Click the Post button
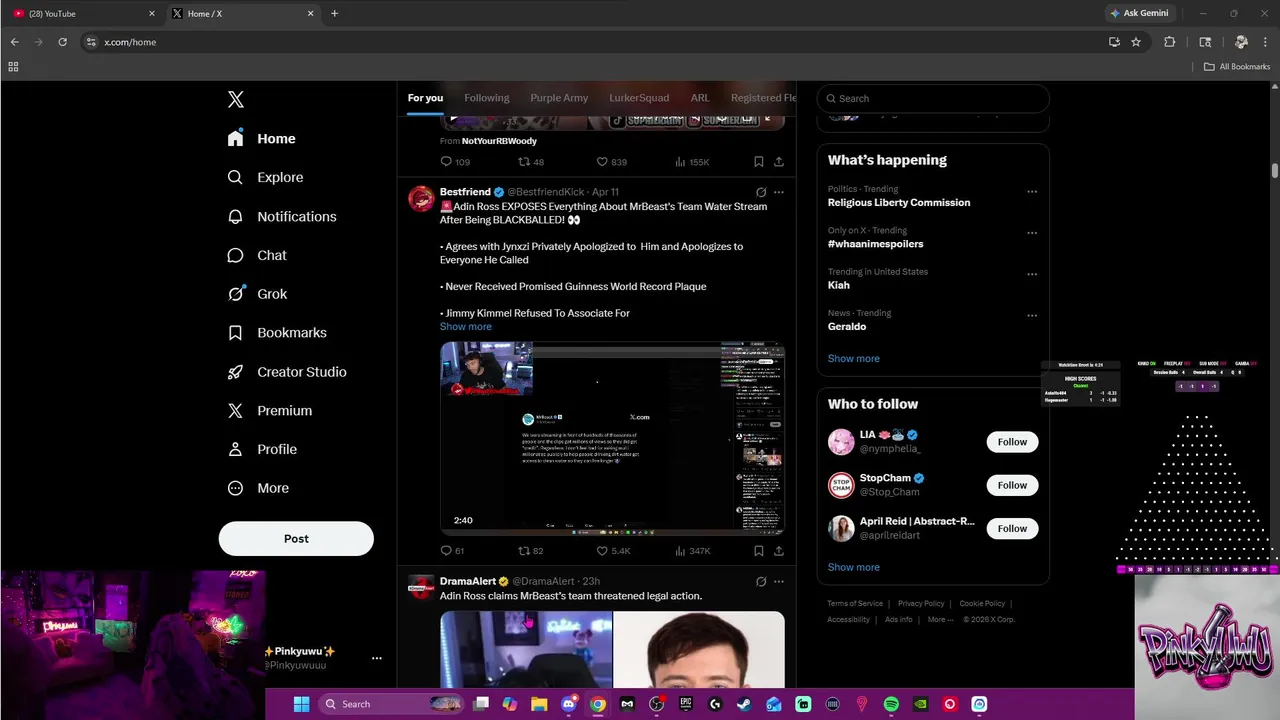This screenshot has height=720, width=1280. [296, 538]
